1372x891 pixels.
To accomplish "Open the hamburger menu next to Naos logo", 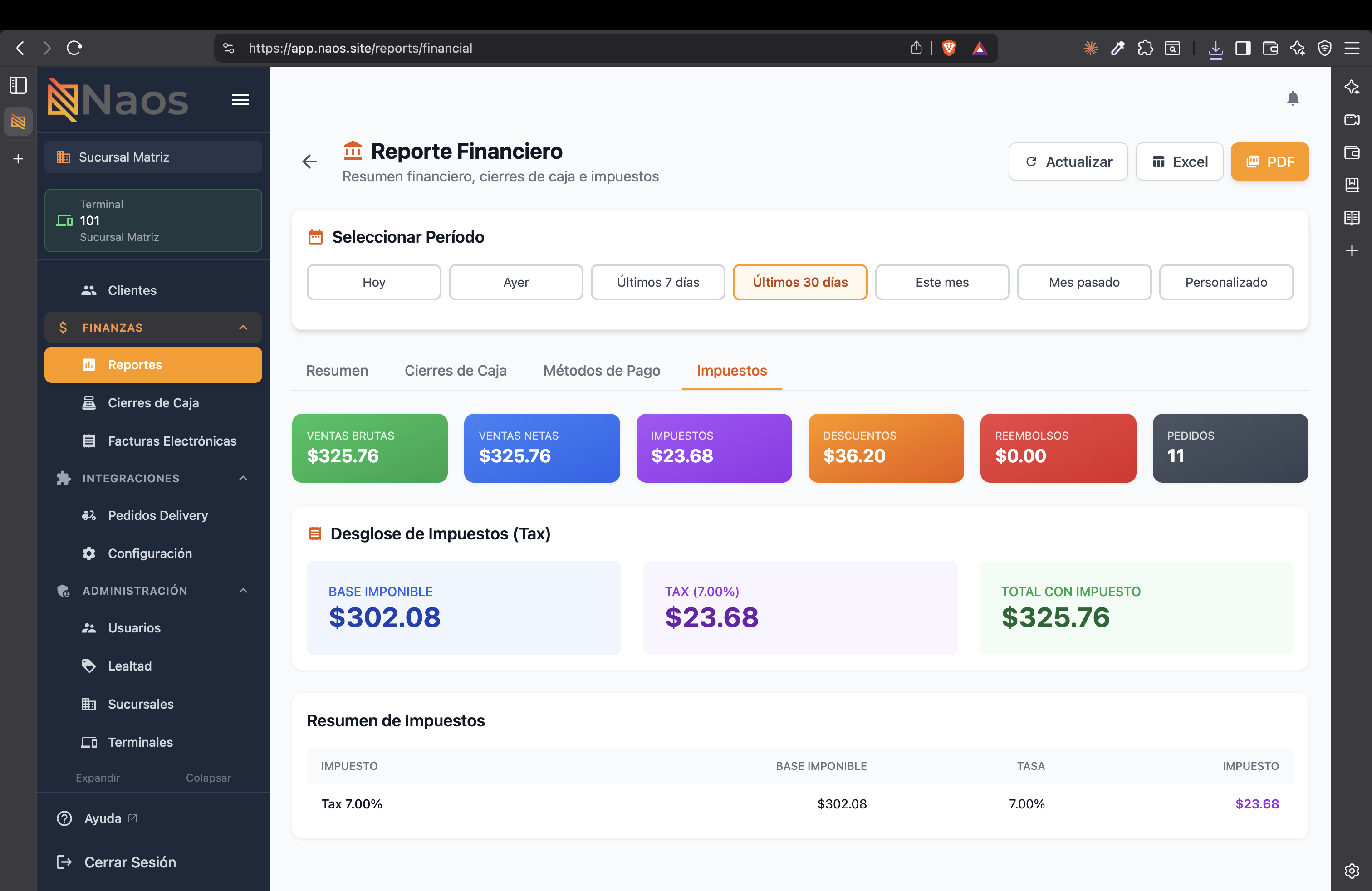I will pyautogui.click(x=240, y=100).
